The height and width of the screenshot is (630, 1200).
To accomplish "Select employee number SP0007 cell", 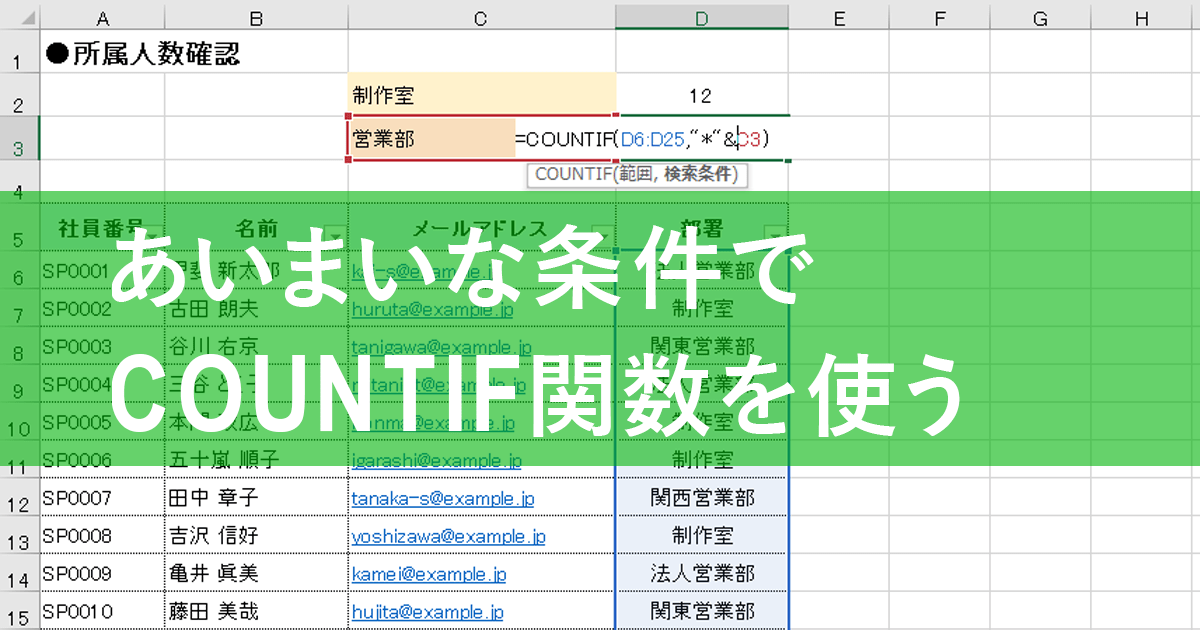I will click(103, 497).
